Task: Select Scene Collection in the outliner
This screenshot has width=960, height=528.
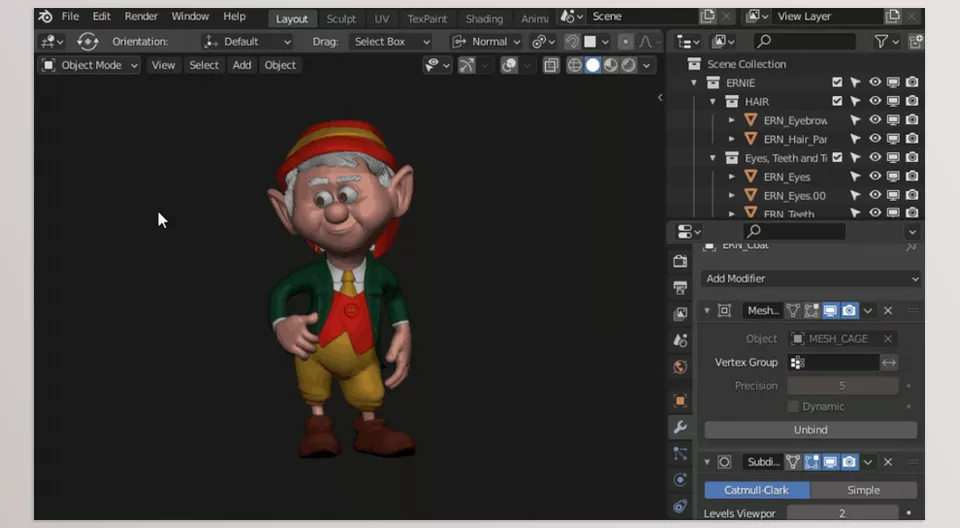Action: tap(746, 64)
